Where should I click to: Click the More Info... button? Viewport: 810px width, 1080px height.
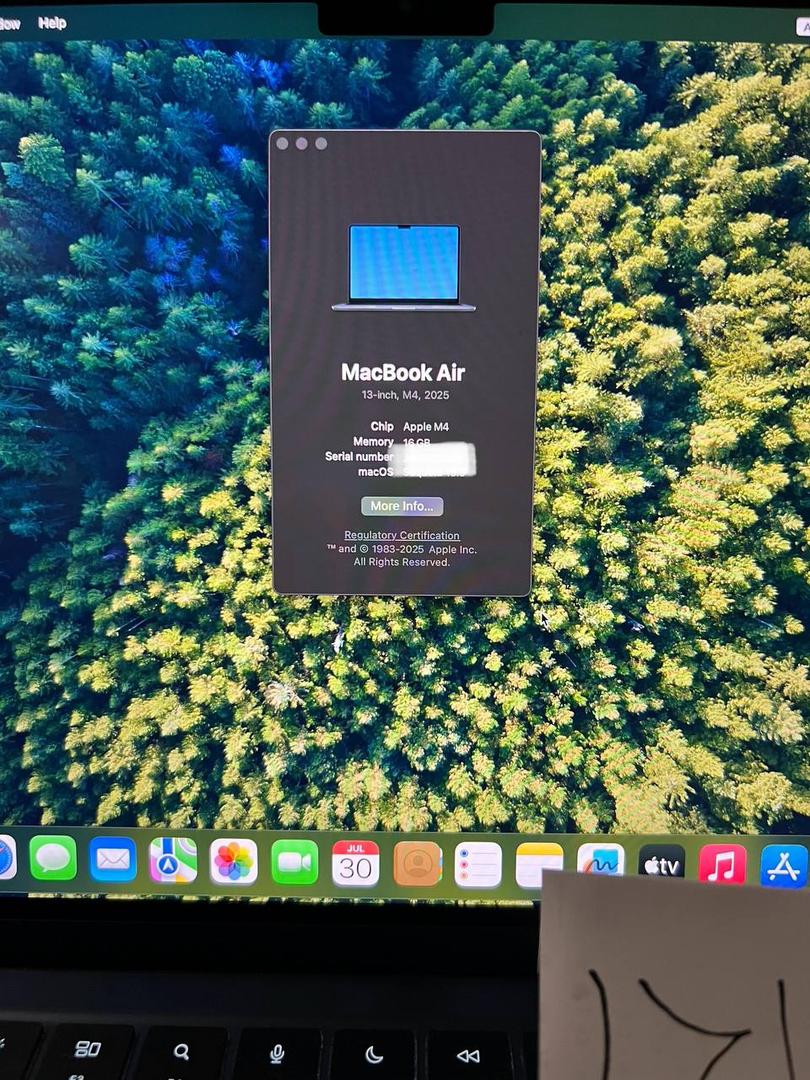(402, 506)
